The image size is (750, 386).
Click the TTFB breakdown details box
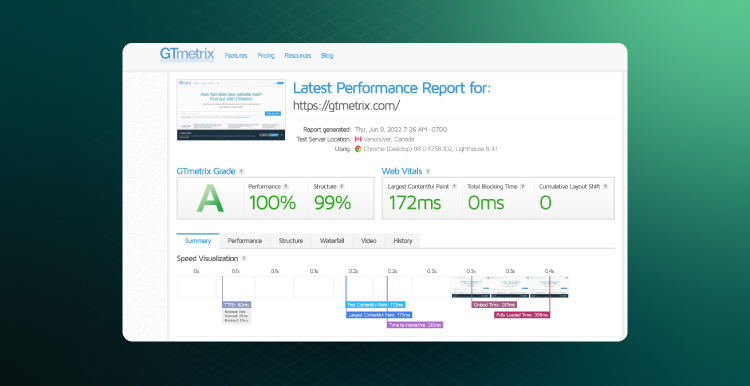[237, 316]
